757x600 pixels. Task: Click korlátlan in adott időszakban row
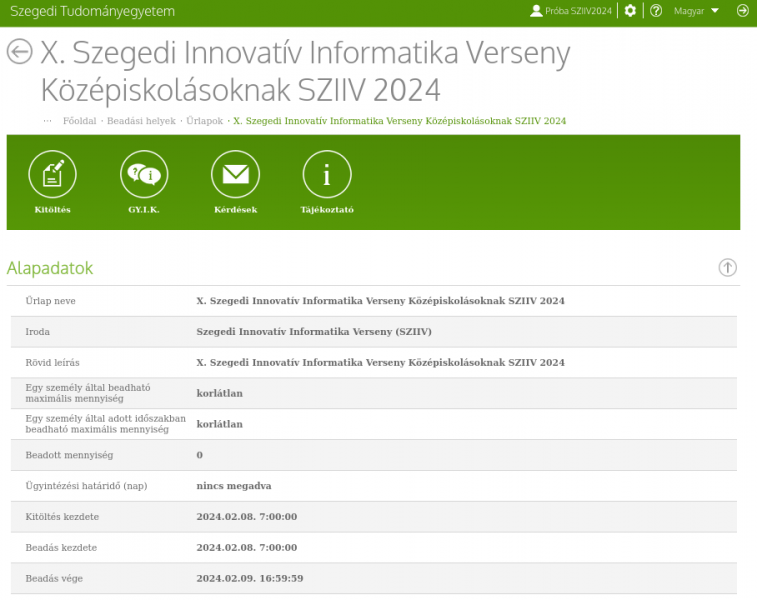point(220,424)
